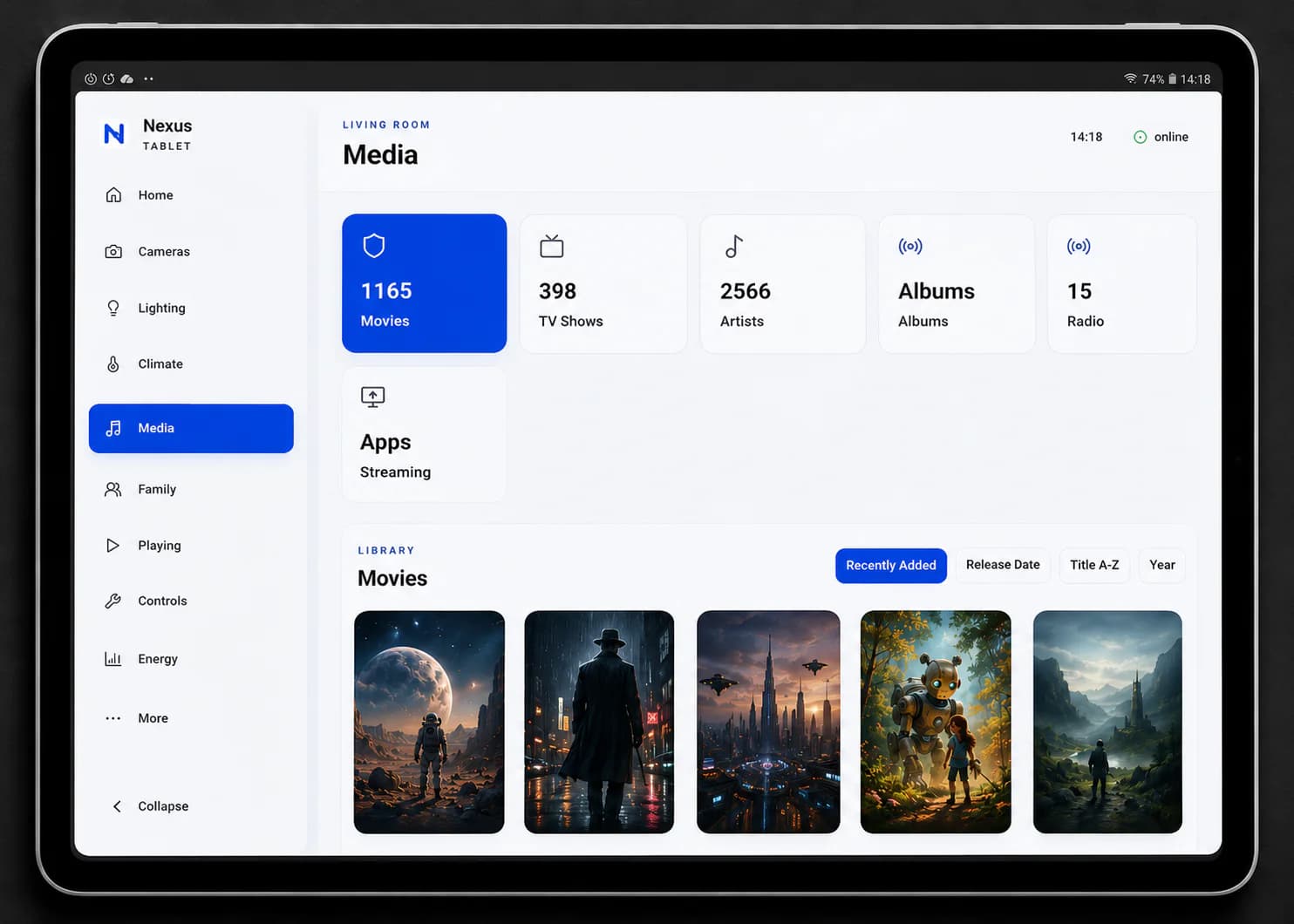Click the LIBRARY section label
Viewport: 1294px width, 924px height.
[x=386, y=550]
